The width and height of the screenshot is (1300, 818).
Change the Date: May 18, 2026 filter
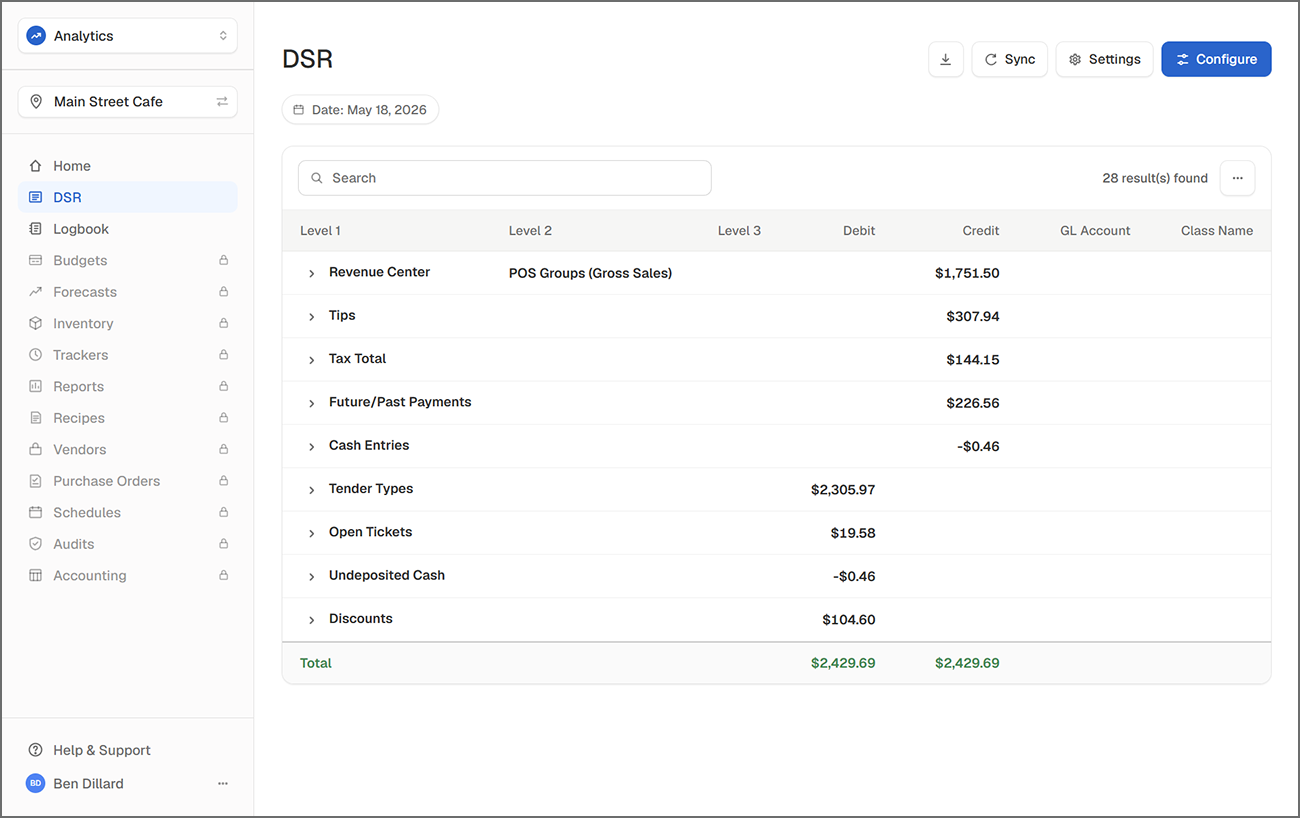[x=360, y=110]
